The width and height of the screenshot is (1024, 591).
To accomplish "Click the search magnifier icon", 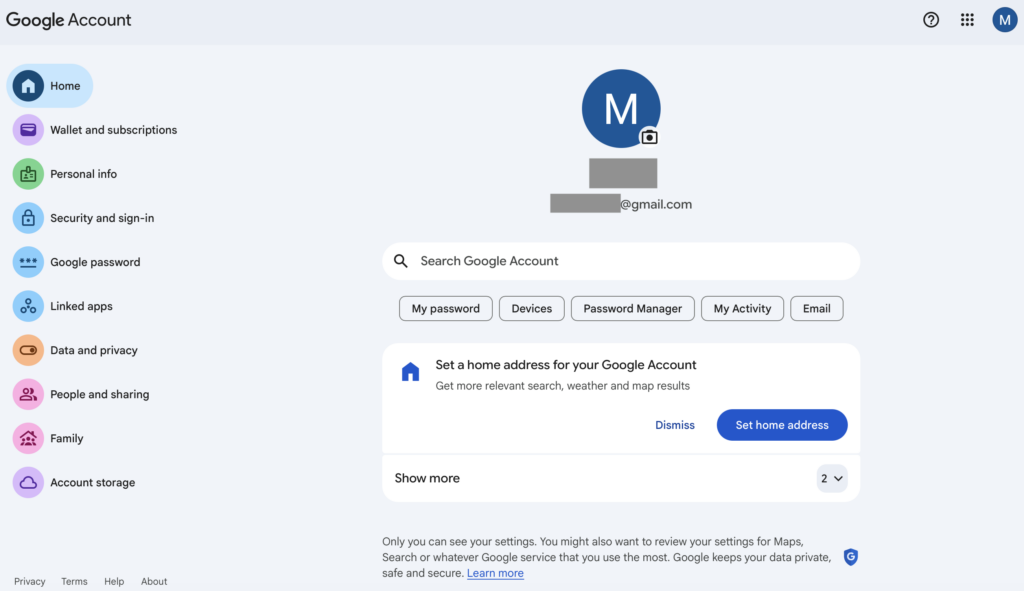I will [x=401, y=261].
